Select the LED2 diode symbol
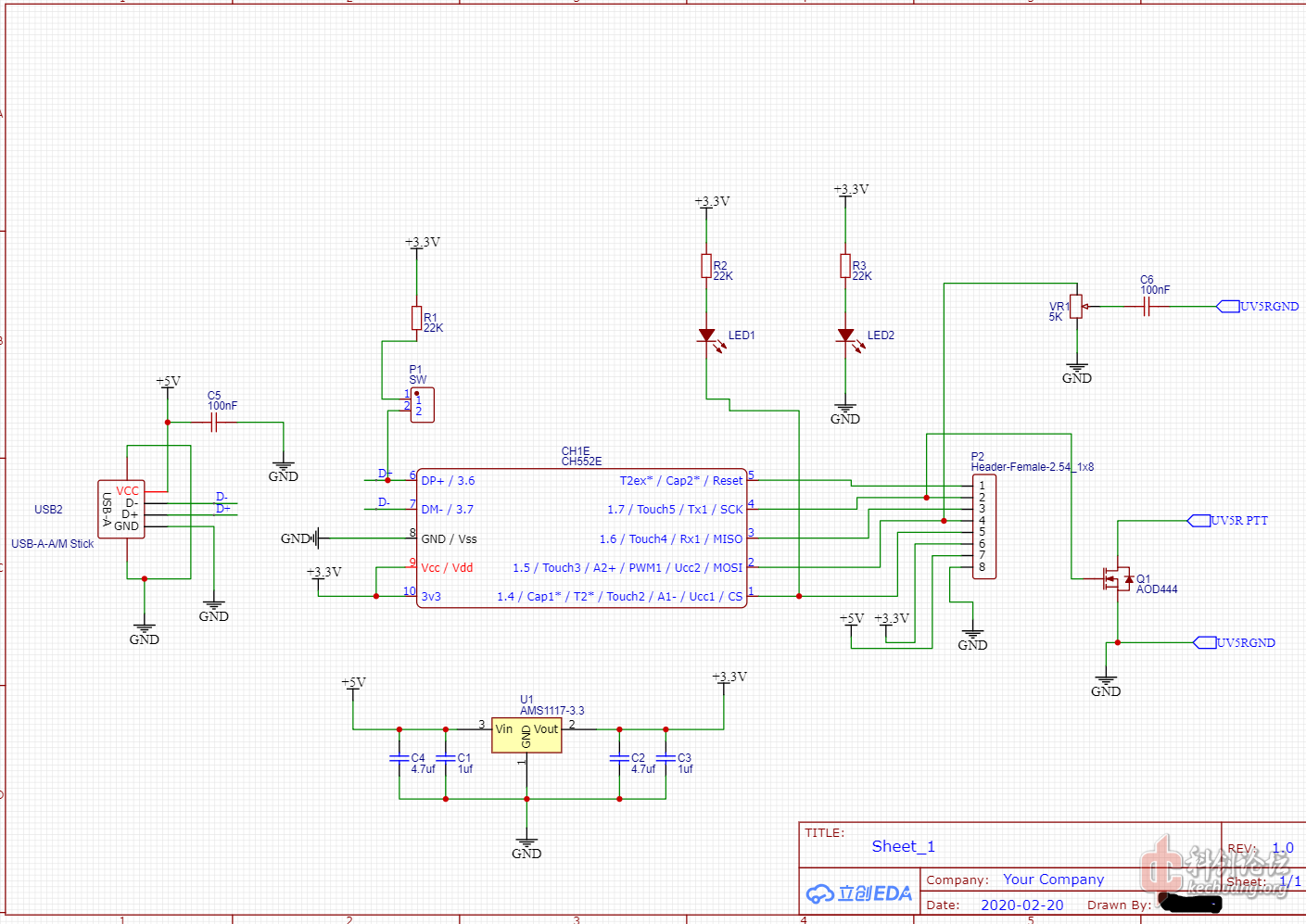The height and width of the screenshot is (924, 1306). 845,335
